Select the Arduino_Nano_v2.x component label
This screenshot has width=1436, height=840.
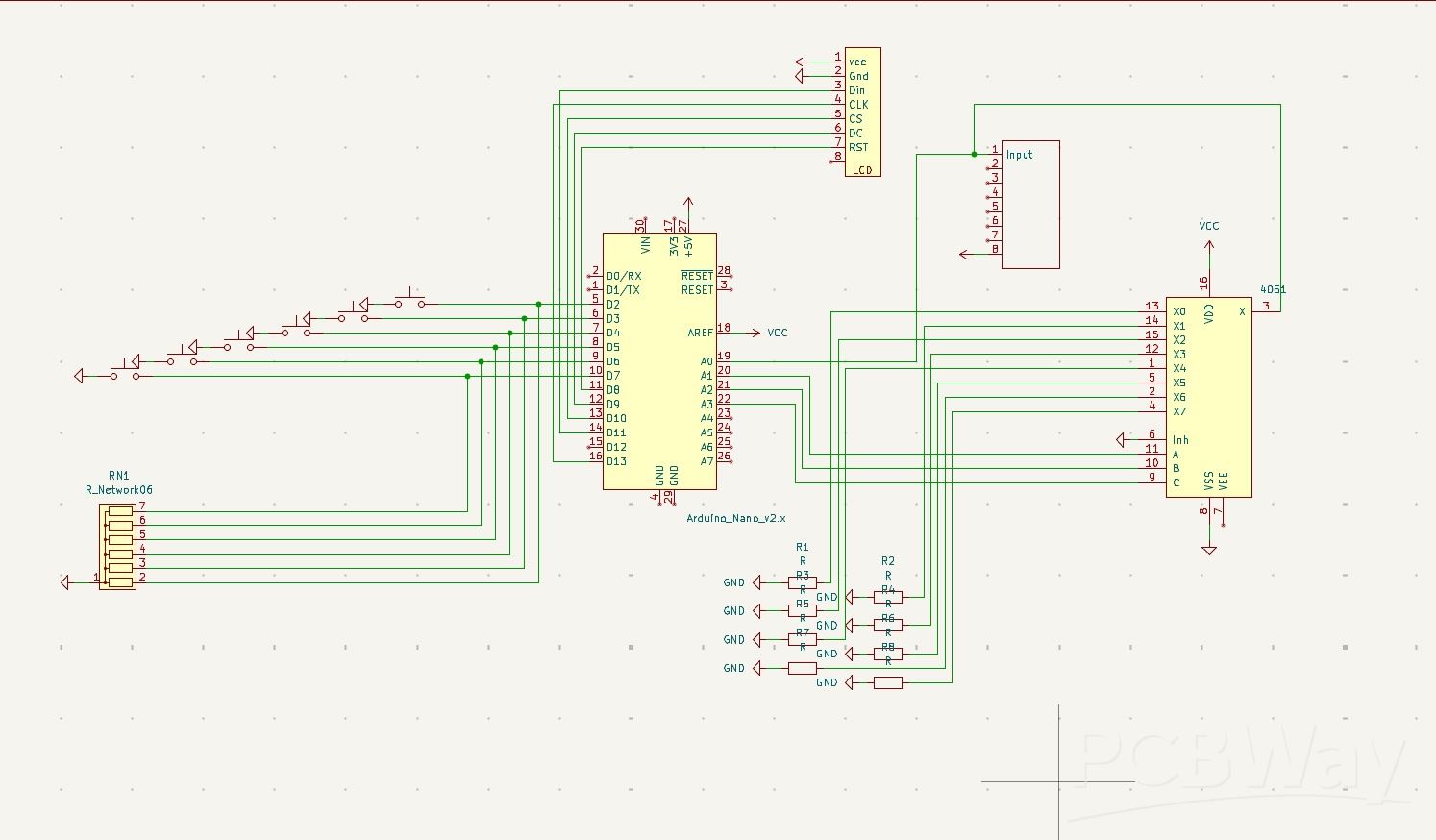pos(735,518)
